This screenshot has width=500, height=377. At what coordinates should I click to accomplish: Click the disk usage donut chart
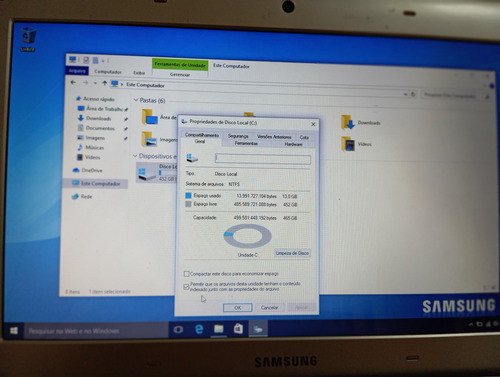[x=248, y=236]
